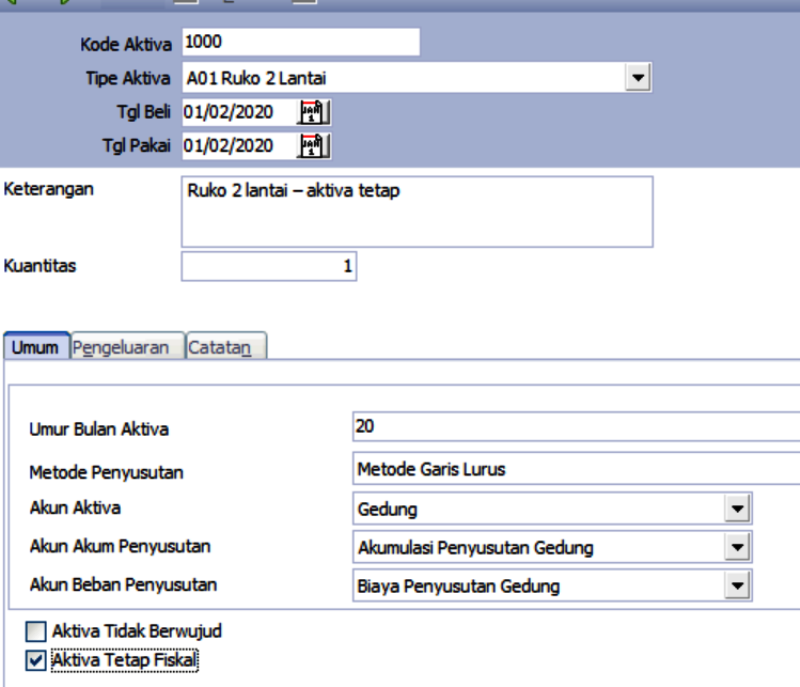Open the Akun Aktiva dropdown arrow
The image size is (800, 687).
738,509
